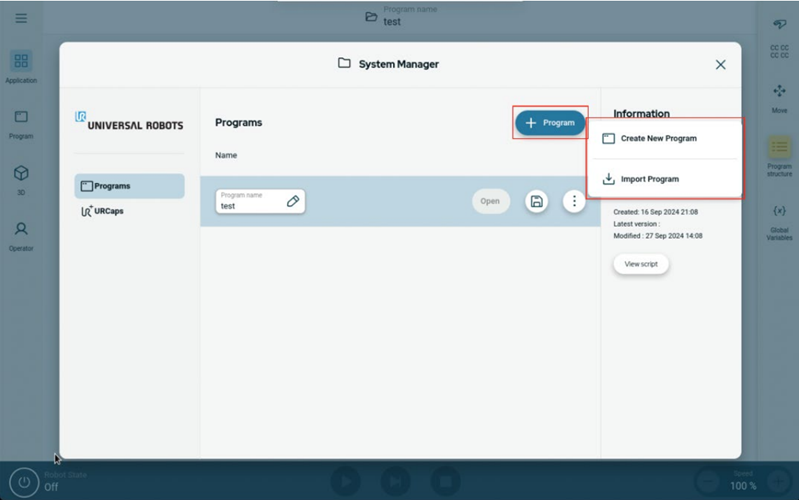
Task: Open the hamburger menu icon
Action: pos(21,18)
